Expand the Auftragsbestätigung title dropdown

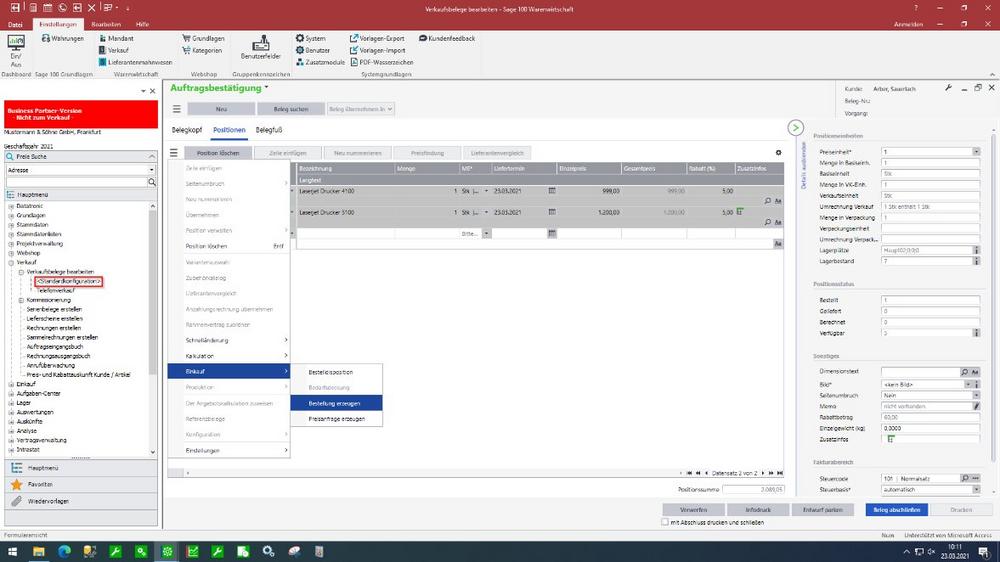pyautogui.click(x=267, y=88)
